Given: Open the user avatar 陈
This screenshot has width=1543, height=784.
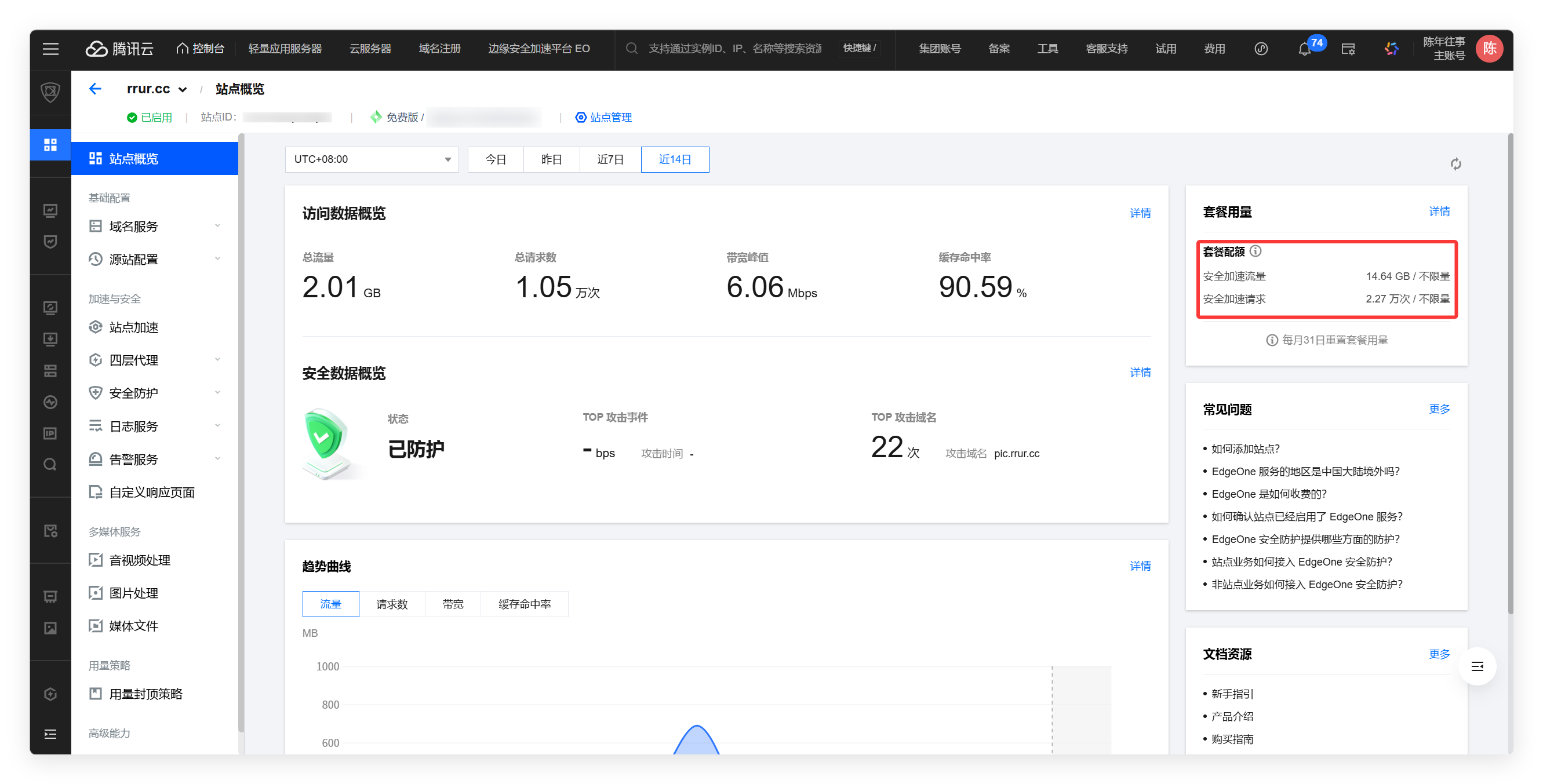Looking at the screenshot, I should tap(1489, 49).
